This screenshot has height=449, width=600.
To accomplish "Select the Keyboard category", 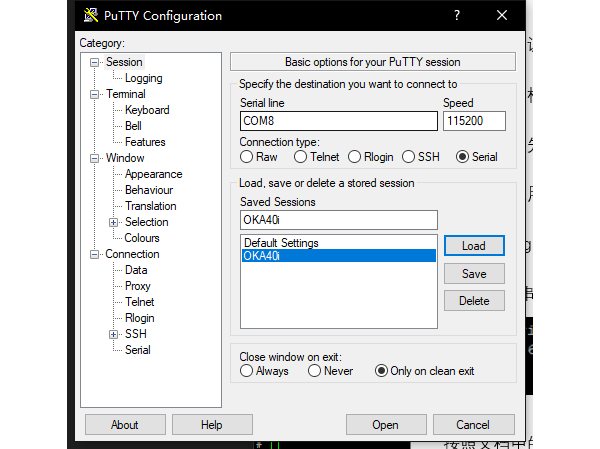I will (147, 110).
